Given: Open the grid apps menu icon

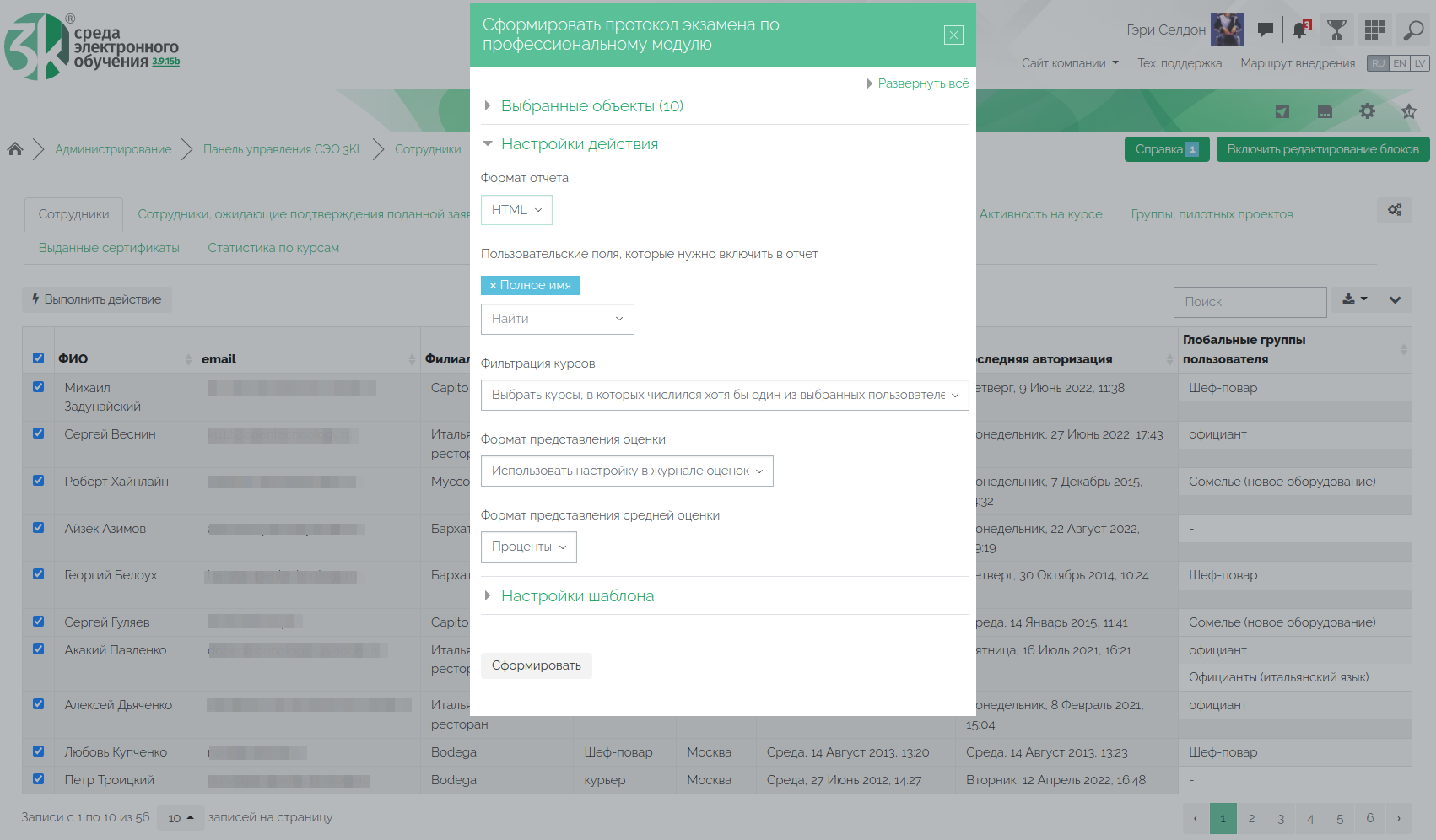Looking at the screenshot, I should click(1374, 30).
